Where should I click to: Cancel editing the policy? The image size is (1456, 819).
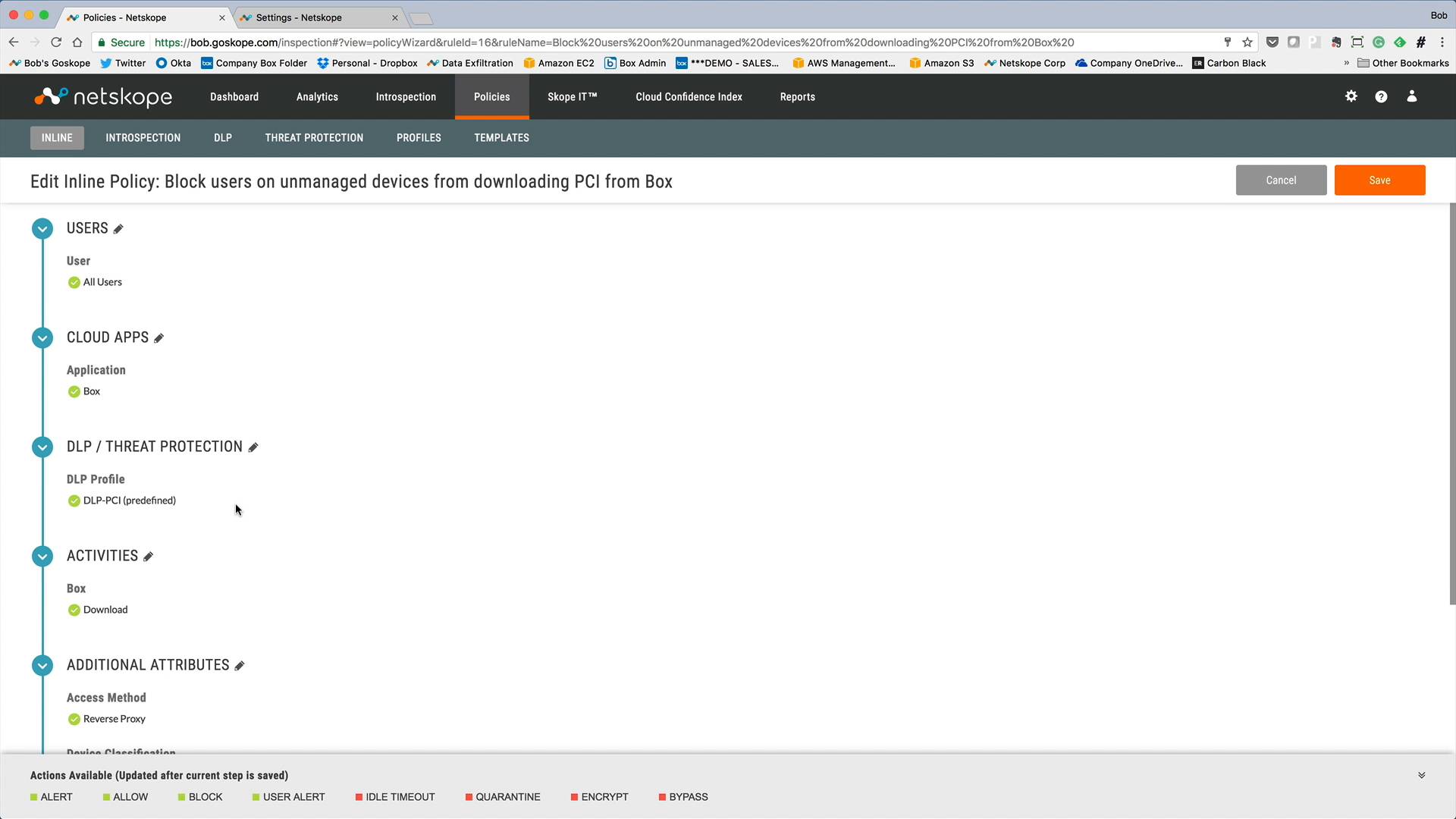point(1281,180)
